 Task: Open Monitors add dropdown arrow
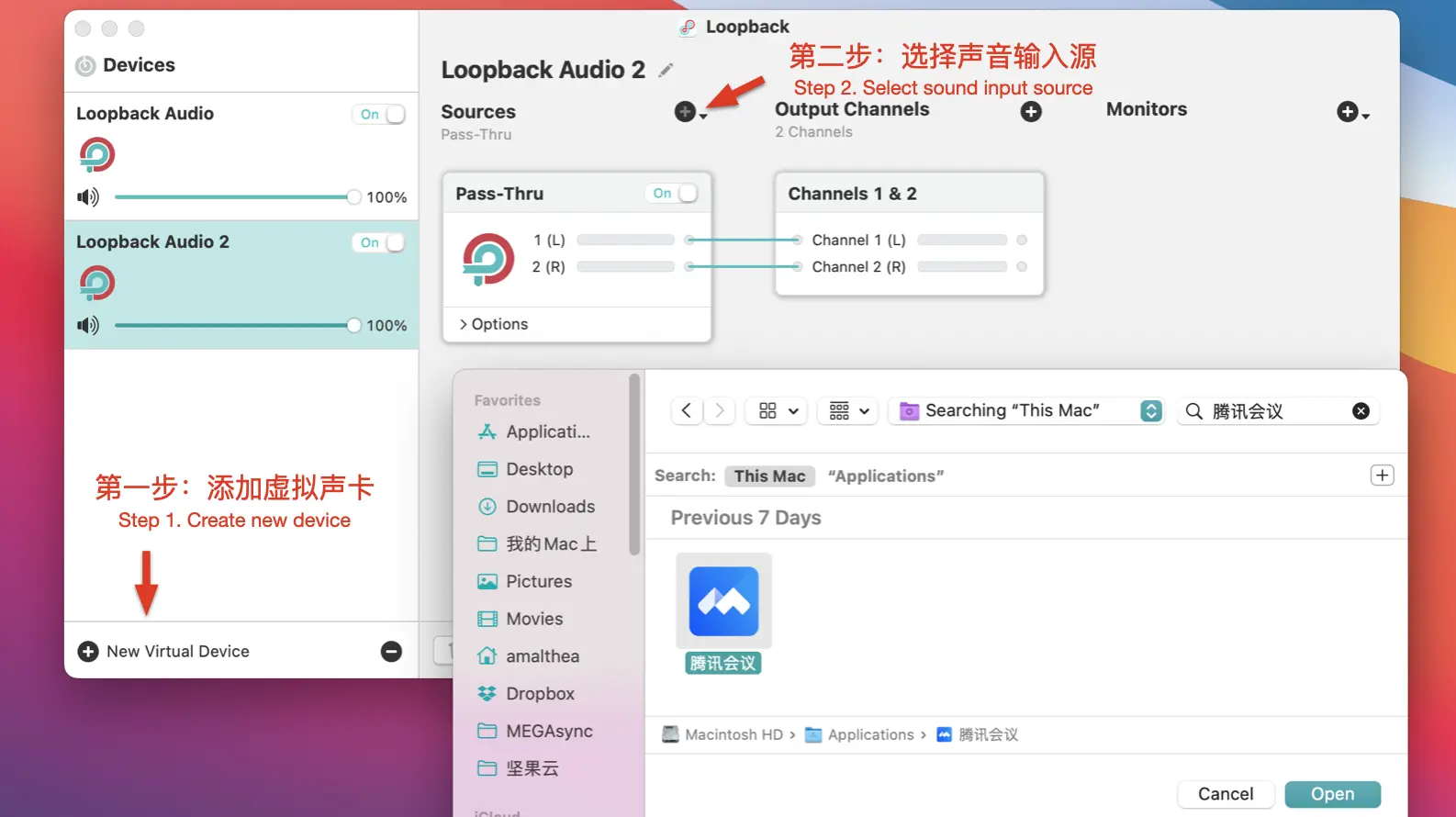[x=1366, y=117]
